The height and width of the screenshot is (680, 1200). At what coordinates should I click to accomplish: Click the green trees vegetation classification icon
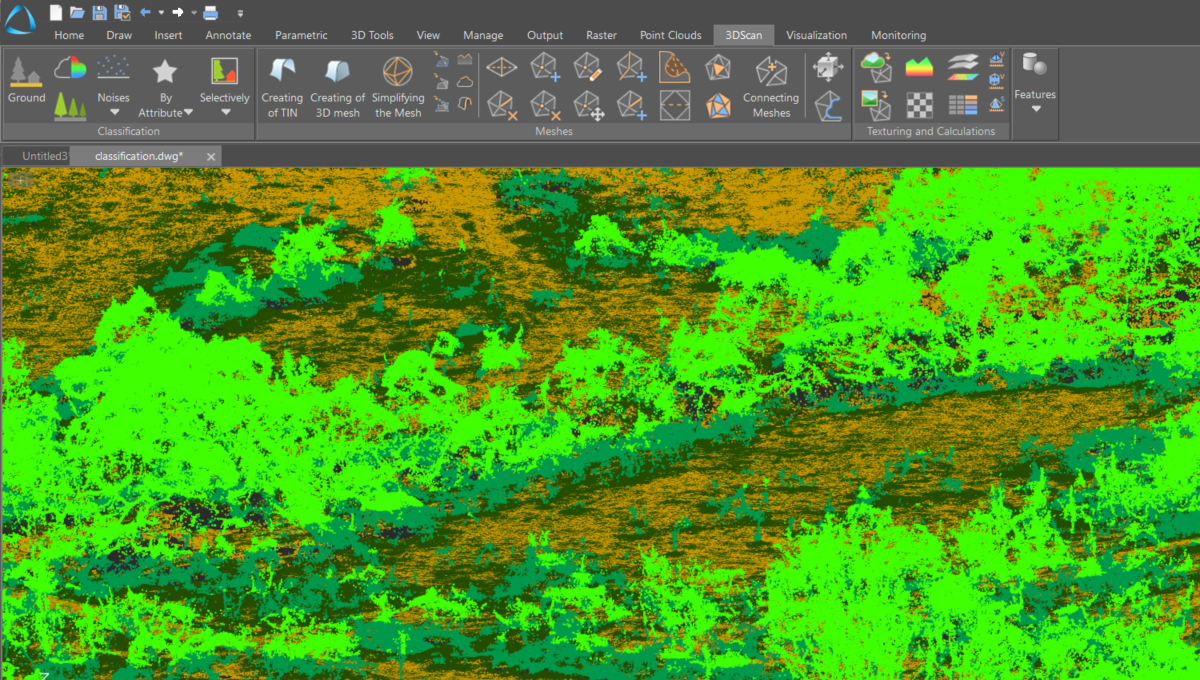pos(69,104)
